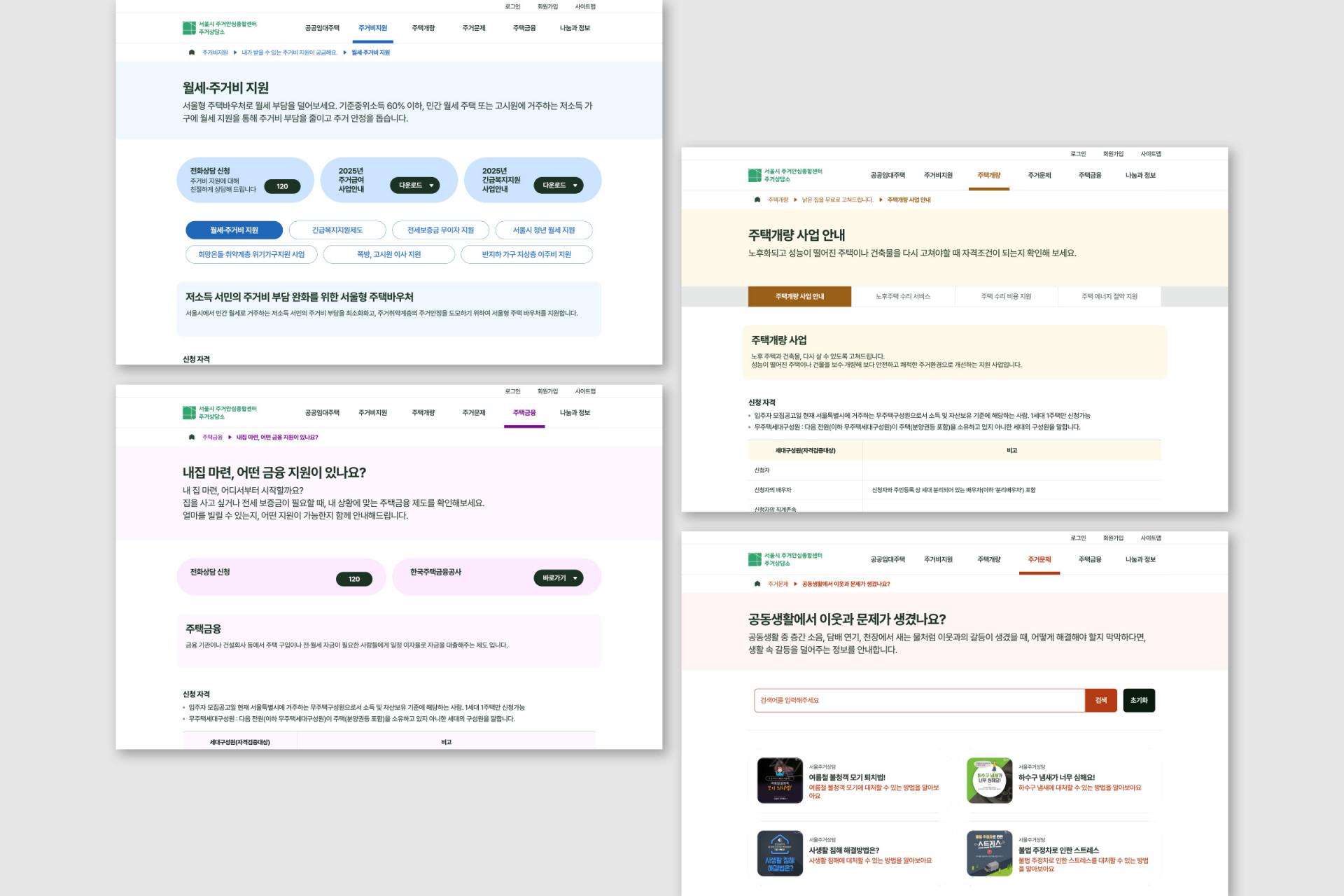
Task: Click the green logo on the 주택개량 사업 안내 page
Action: pos(785,175)
